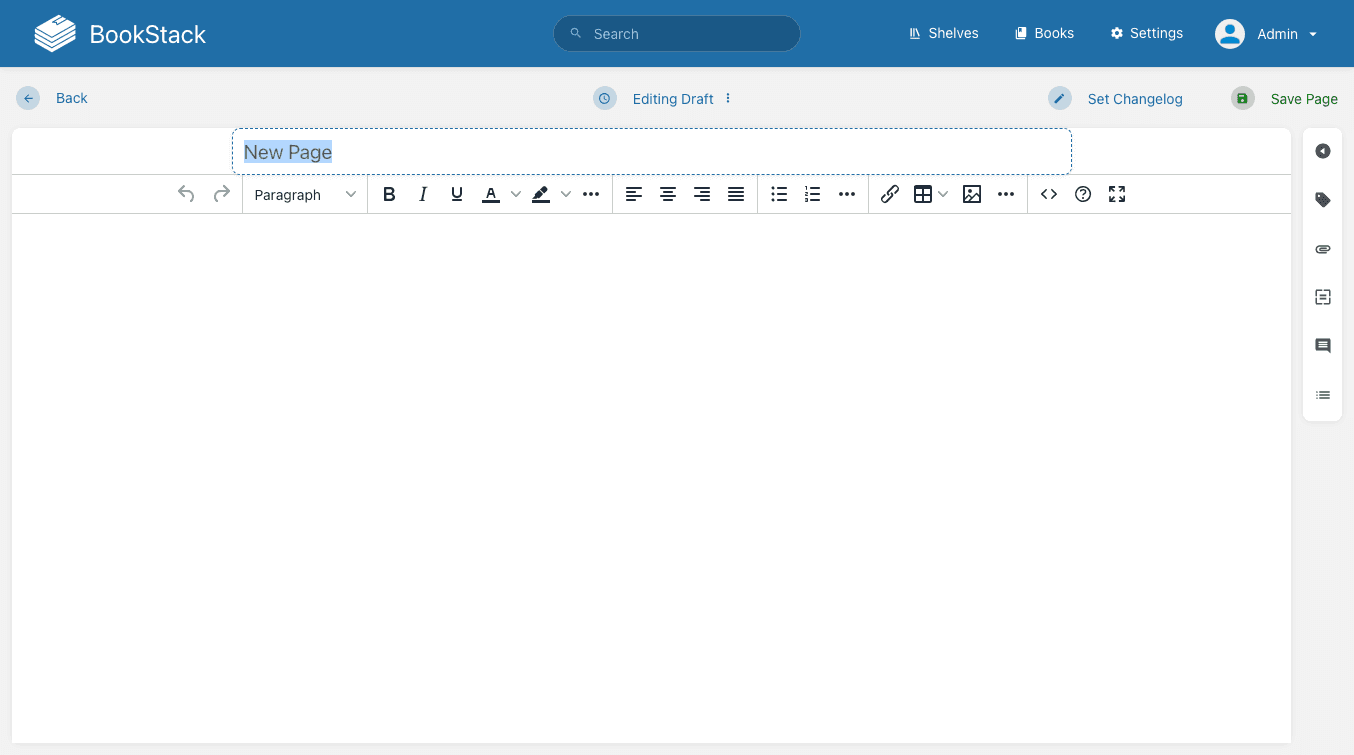Viewport: 1354px width, 755px height.
Task: Click the insert table icon
Action: (923, 194)
